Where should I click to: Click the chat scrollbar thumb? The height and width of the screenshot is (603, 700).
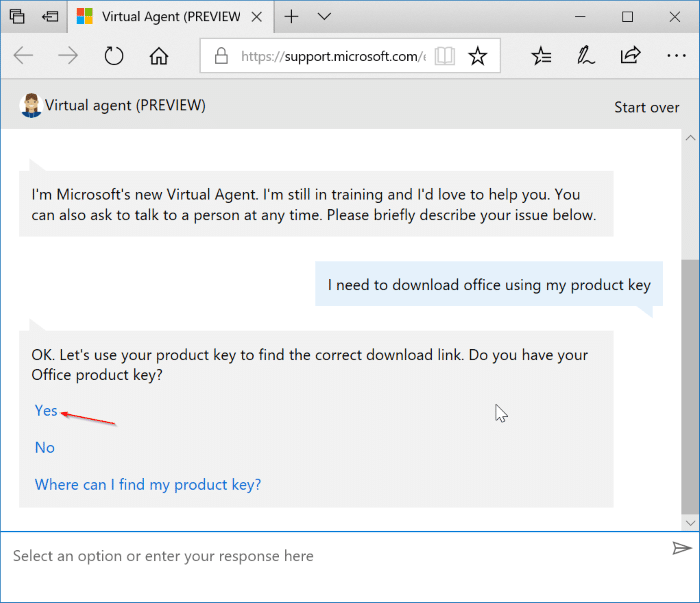point(690,387)
